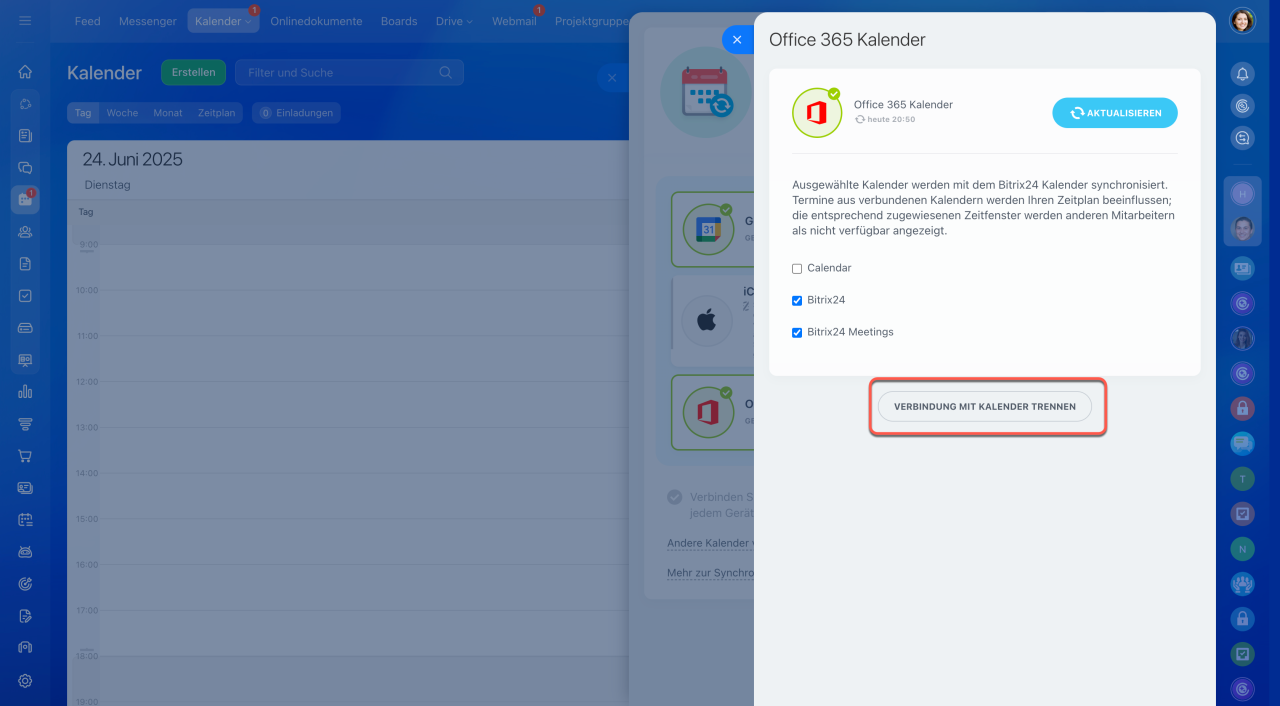Click the green Erstellen button
This screenshot has width=1280, height=706.
[x=193, y=72]
